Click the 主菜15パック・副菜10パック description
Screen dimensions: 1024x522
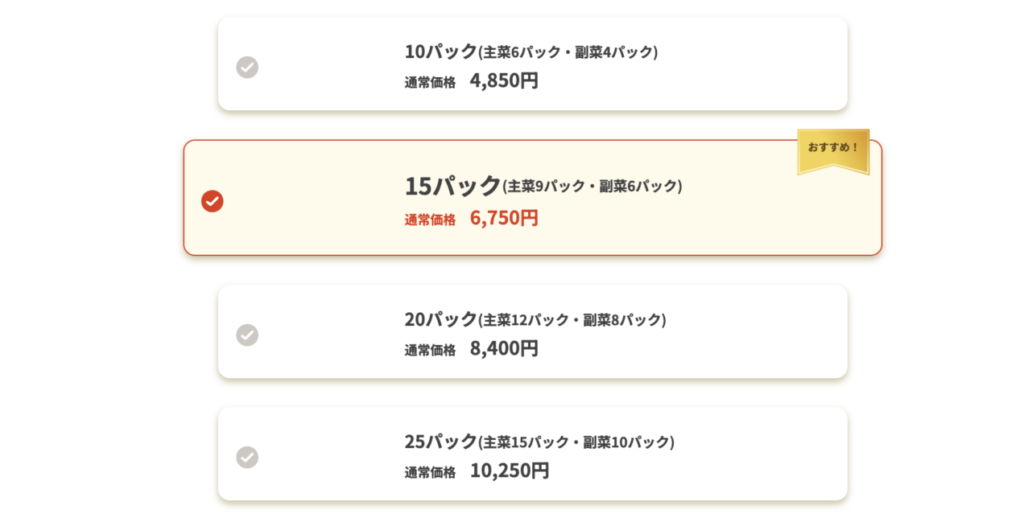click(576, 442)
